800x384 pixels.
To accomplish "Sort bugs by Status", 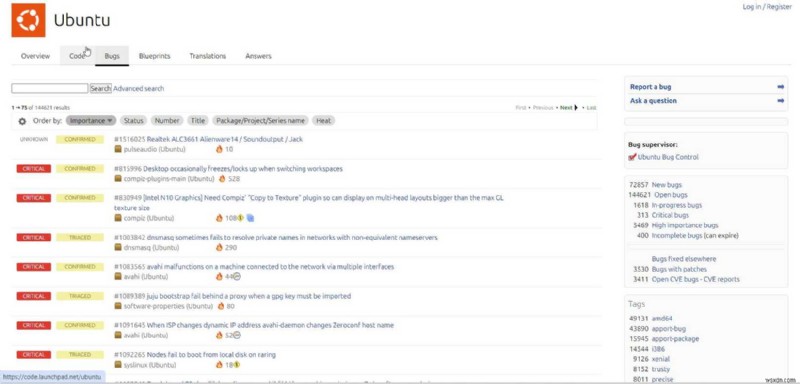I will pyautogui.click(x=134, y=121).
